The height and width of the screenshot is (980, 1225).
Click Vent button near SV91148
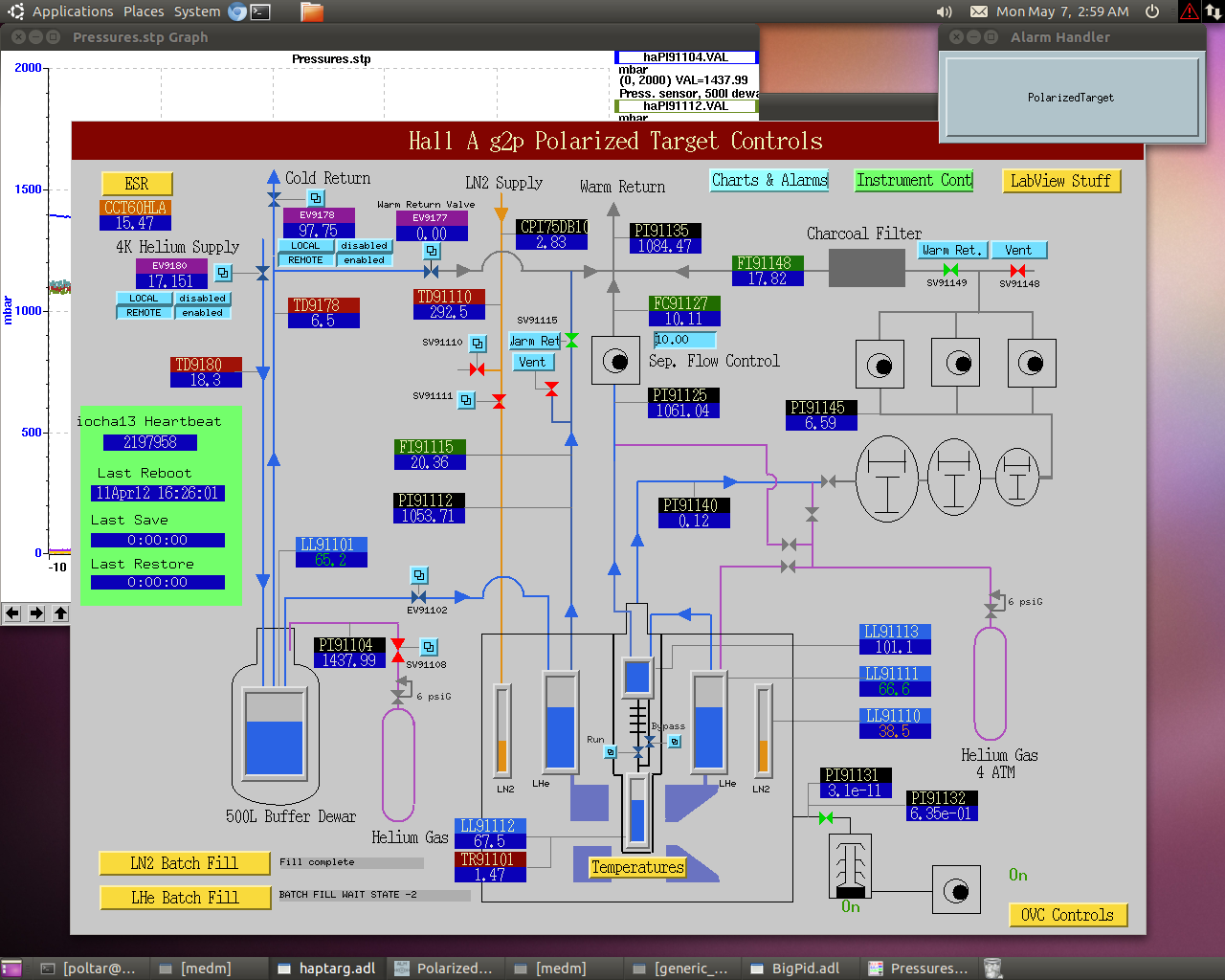[1018, 250]
